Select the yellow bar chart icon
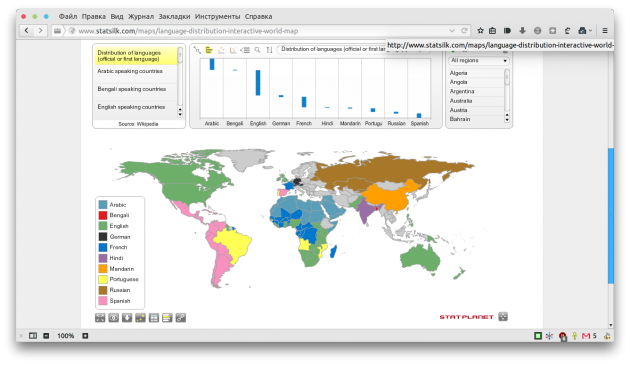630x365 pixels. 209,50
